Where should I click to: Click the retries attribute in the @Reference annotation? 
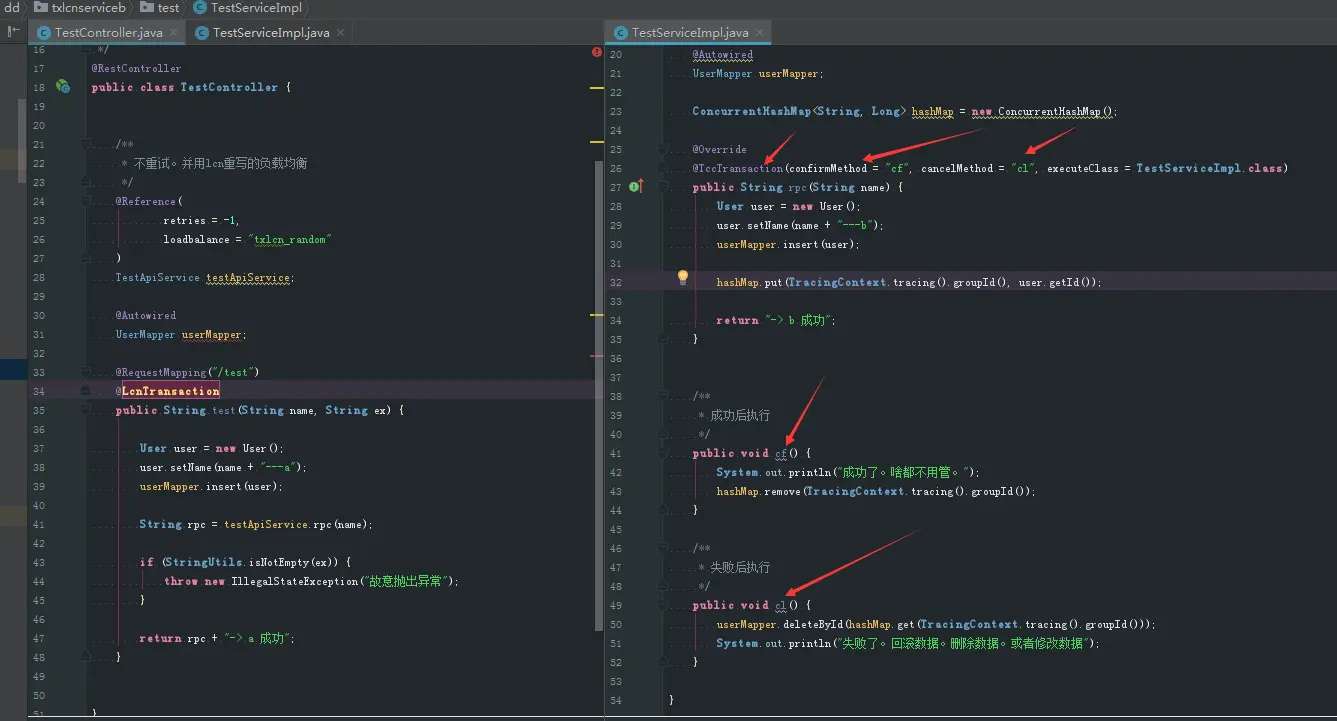186,220
